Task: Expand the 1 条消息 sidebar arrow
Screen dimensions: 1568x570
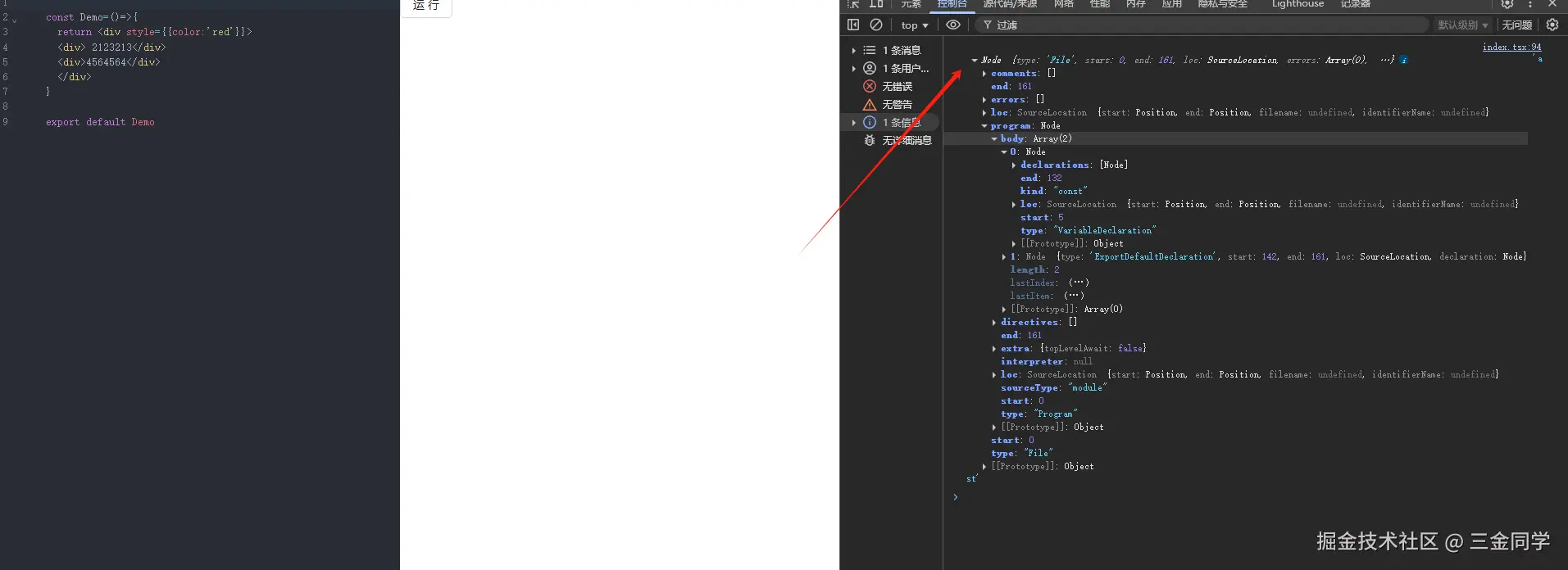Action: click(x=853, y=50)
